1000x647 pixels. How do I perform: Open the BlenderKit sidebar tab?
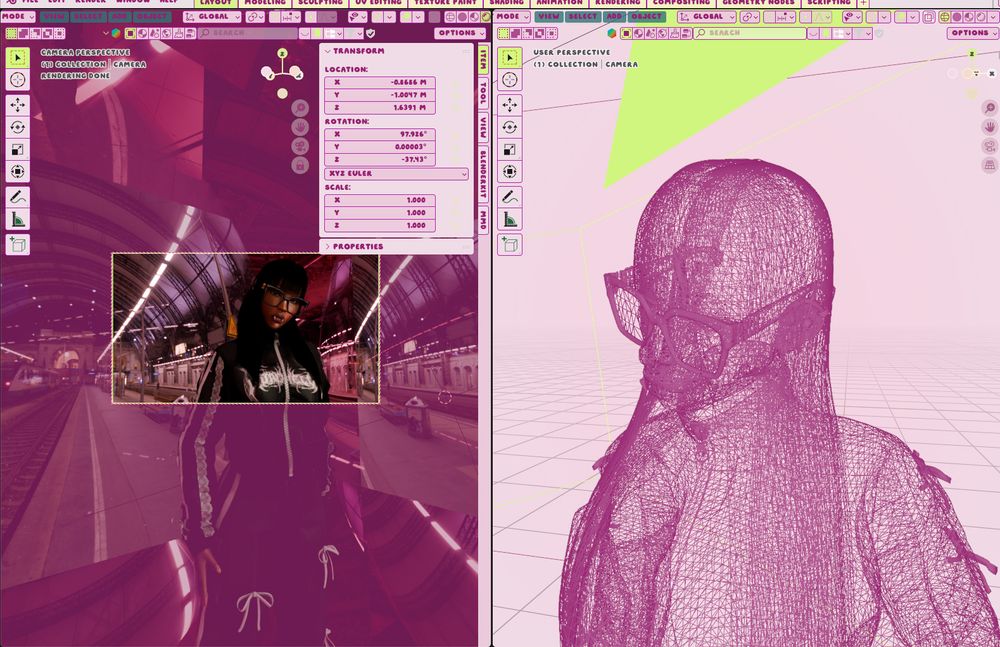point(483,174)
